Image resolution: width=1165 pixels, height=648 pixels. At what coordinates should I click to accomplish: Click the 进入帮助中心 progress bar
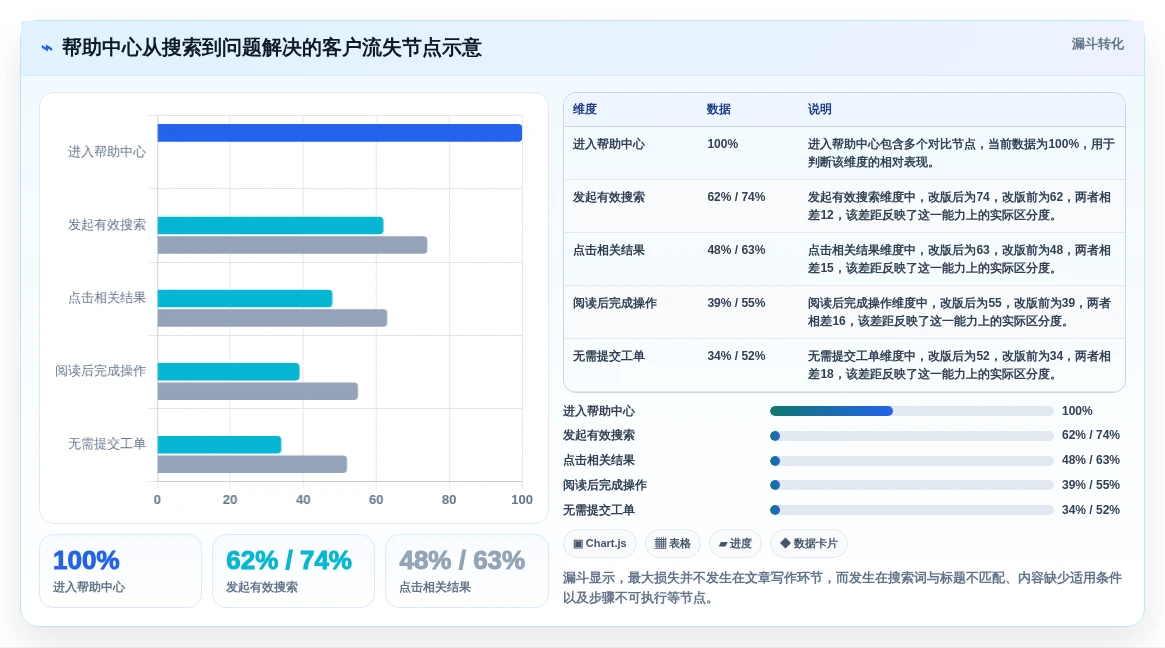coord(912,411)
